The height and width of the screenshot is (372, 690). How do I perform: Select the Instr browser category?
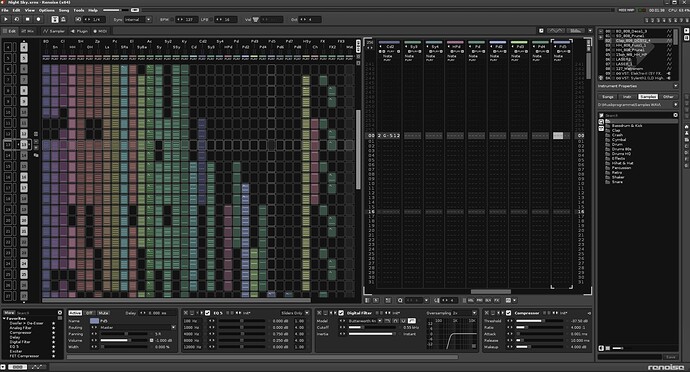pos(627,96)
